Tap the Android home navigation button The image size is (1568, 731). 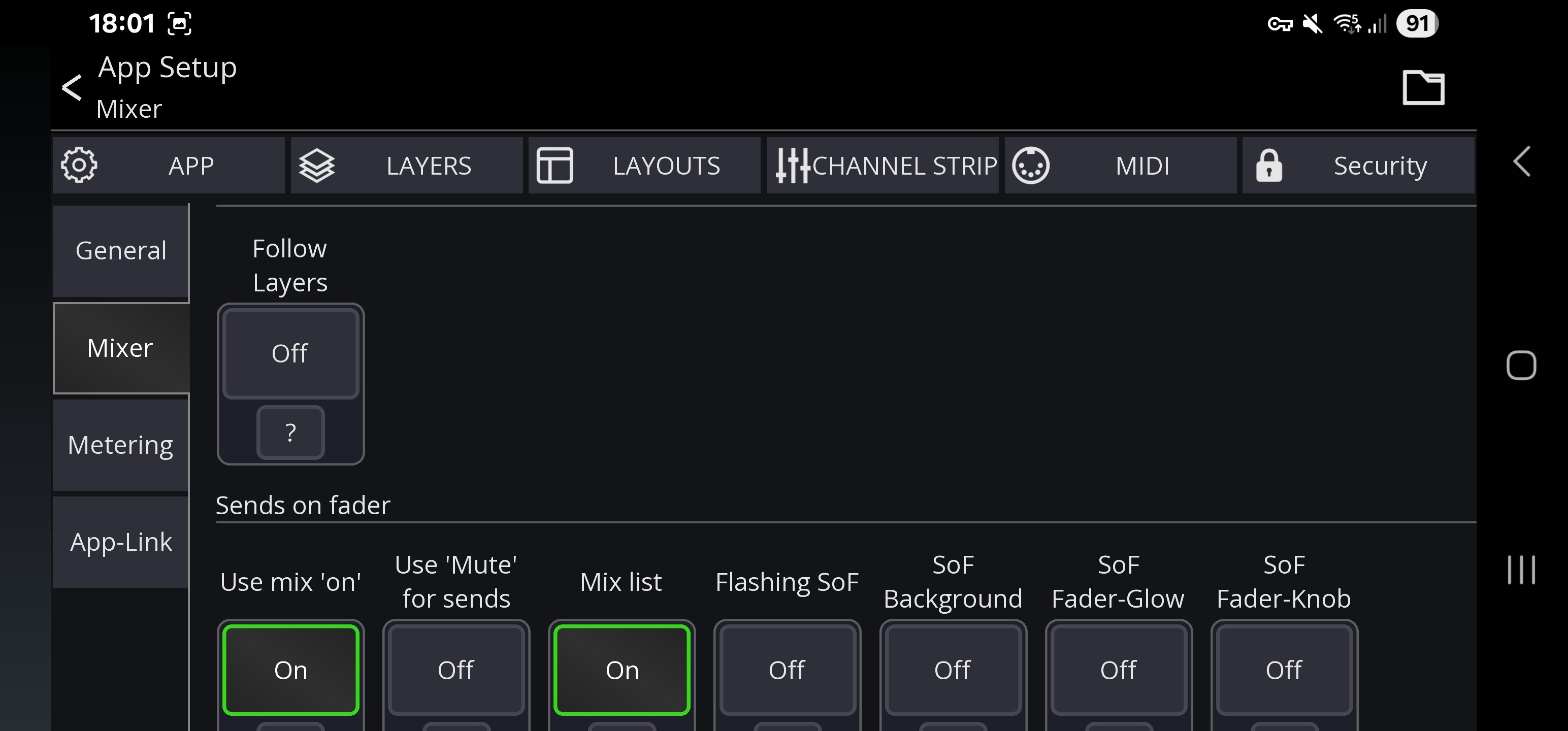1520,365
